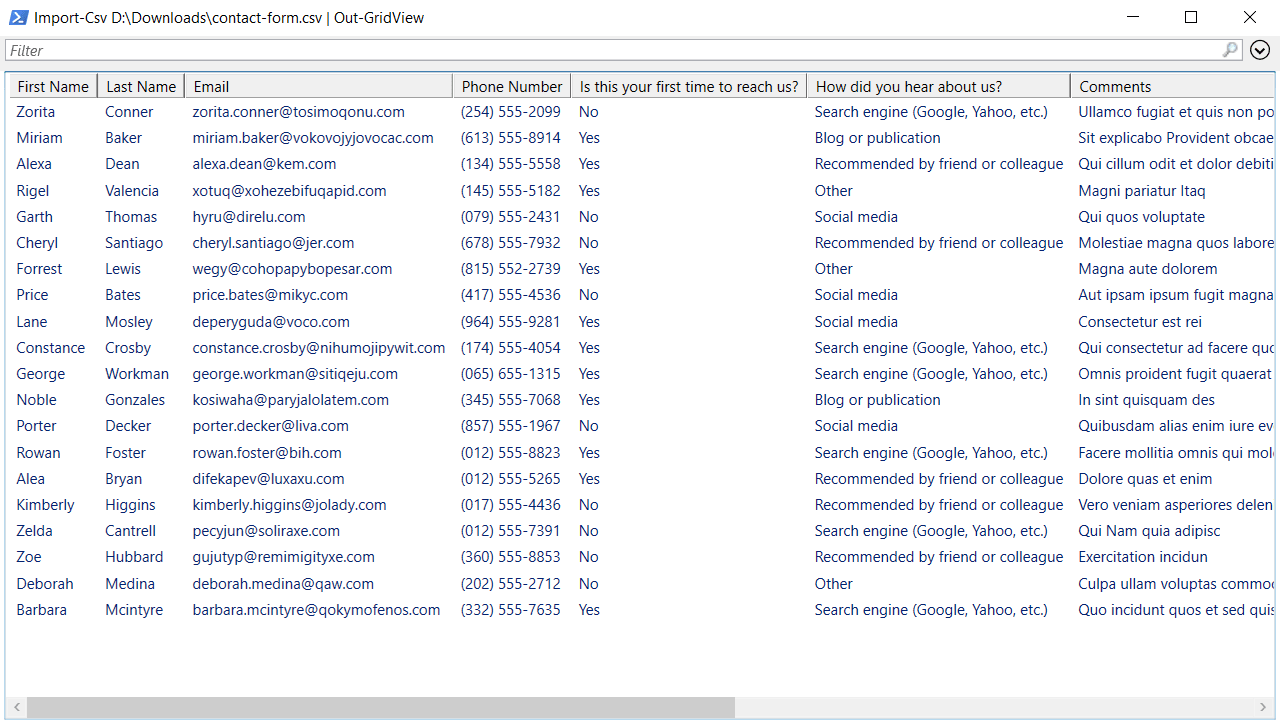Sort by the First Name column header
The width and height of the screenshot is (1280, 720).
(x=53, y=87)
